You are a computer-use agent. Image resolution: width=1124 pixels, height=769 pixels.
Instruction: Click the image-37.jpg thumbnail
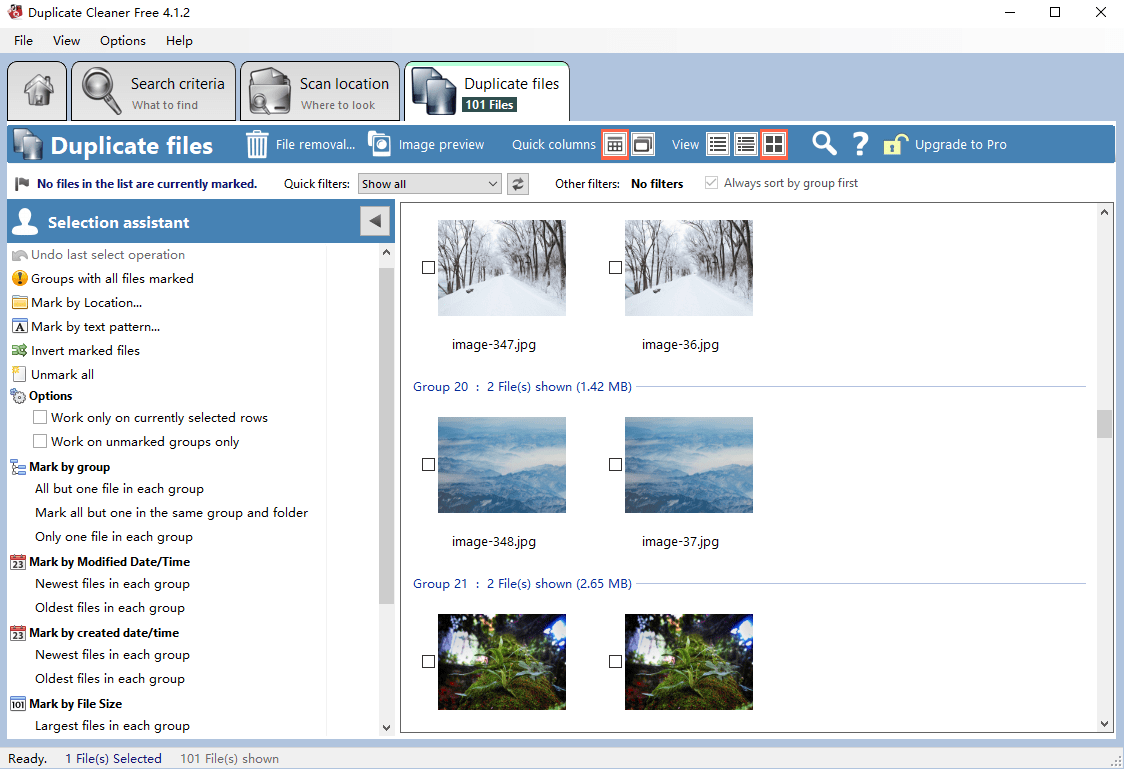[689, 465]
